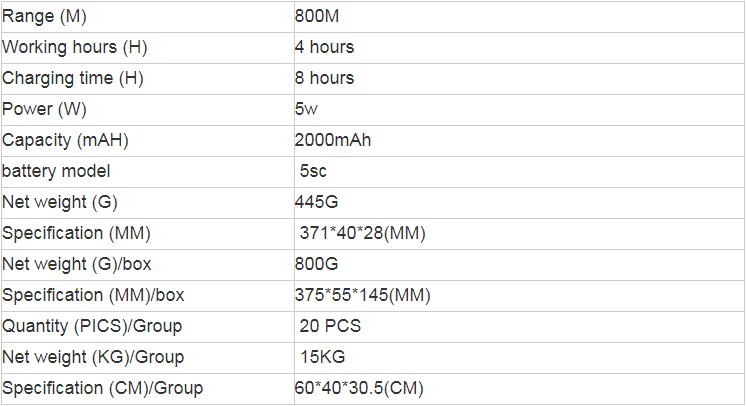Click the Quantity (PICS)/Group label
The image size is (746, 406).
click(x=92, y=326)
